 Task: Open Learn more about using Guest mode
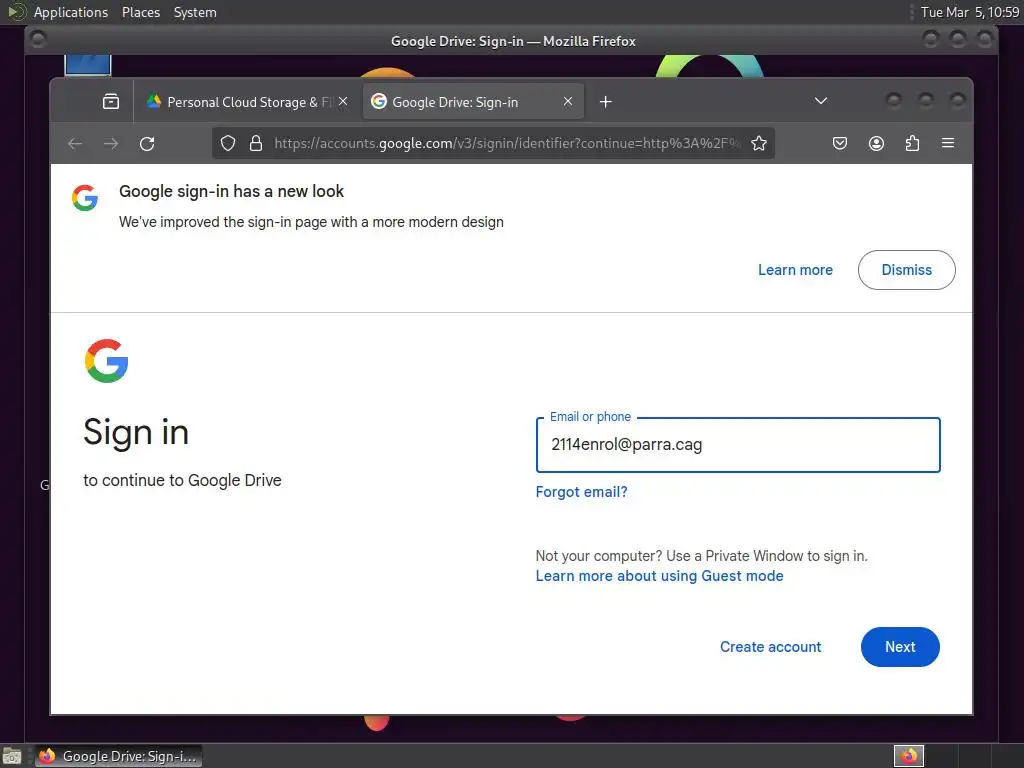tap(659, 576)
